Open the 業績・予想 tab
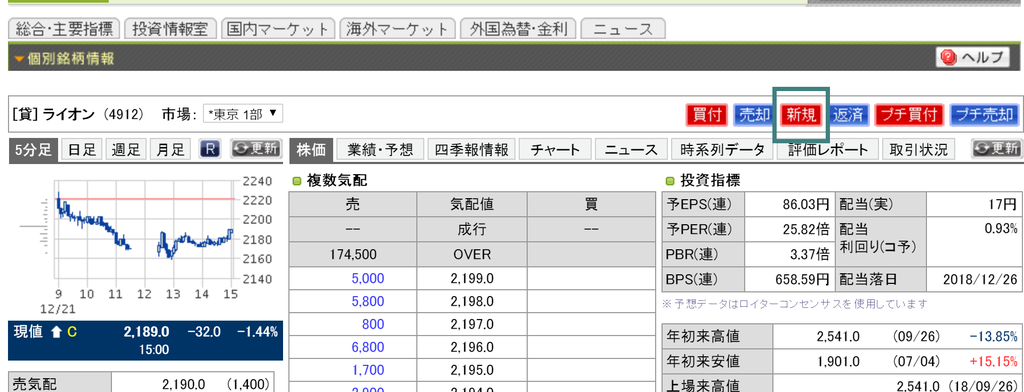 coord(381,150)
